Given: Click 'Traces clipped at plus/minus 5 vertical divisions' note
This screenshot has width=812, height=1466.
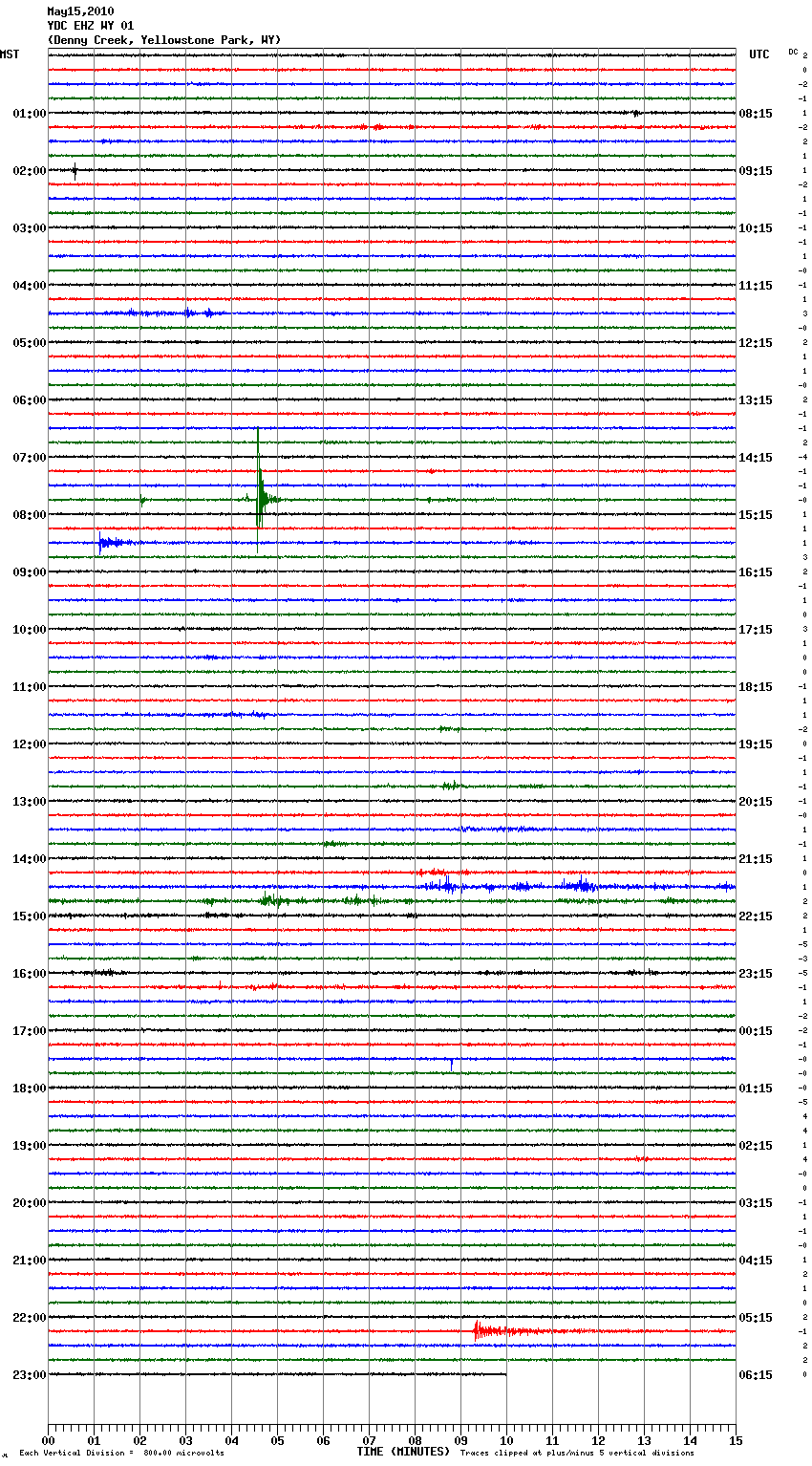Looking at the screenshot, I should 577,1453.
